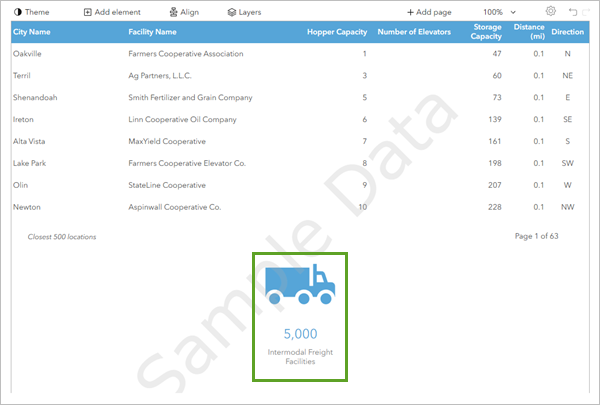Select storage capacity value 228
The image size is (600, 405).
[494, 207]
